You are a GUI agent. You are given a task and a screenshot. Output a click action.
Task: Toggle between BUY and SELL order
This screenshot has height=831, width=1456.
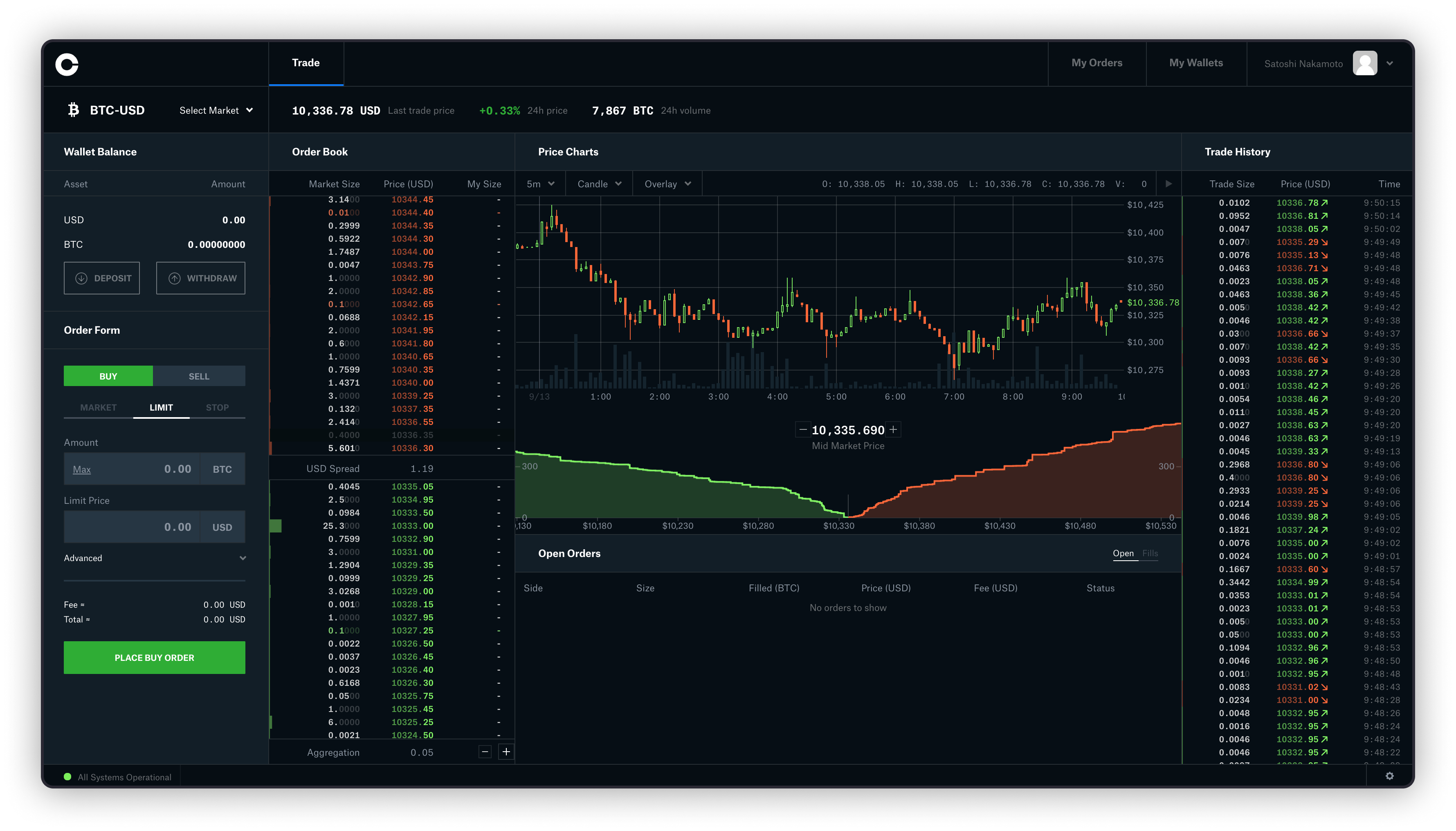[199, 375]
